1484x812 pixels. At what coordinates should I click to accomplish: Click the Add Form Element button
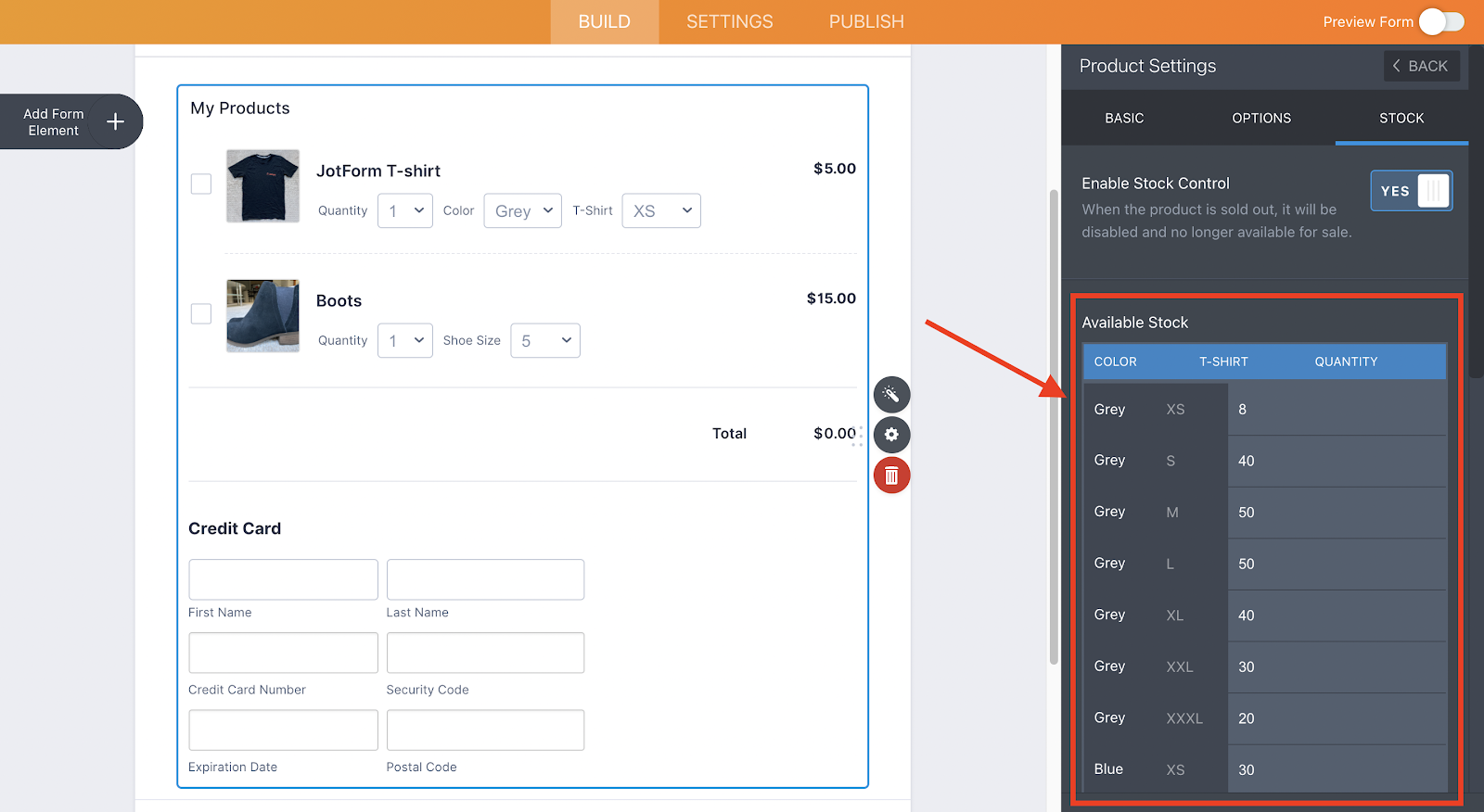pyautogui.click(x=70, y=121)
